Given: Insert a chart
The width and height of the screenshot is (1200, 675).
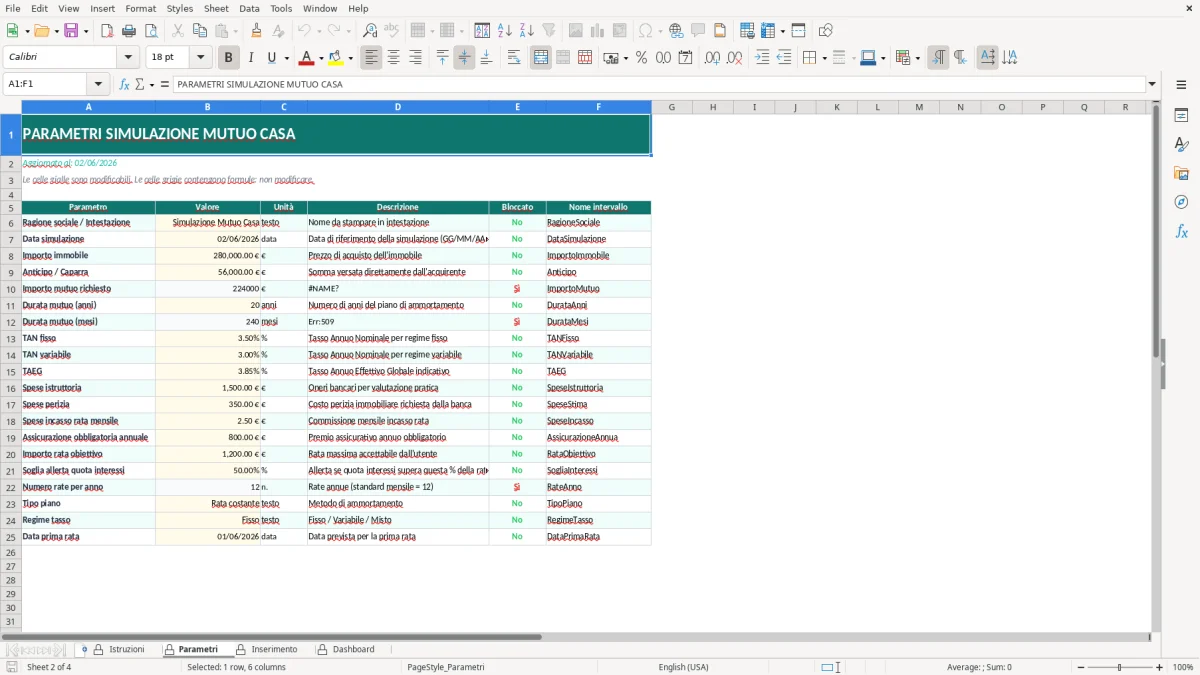Looking at the screenshot, I should [x=598, y=31].
